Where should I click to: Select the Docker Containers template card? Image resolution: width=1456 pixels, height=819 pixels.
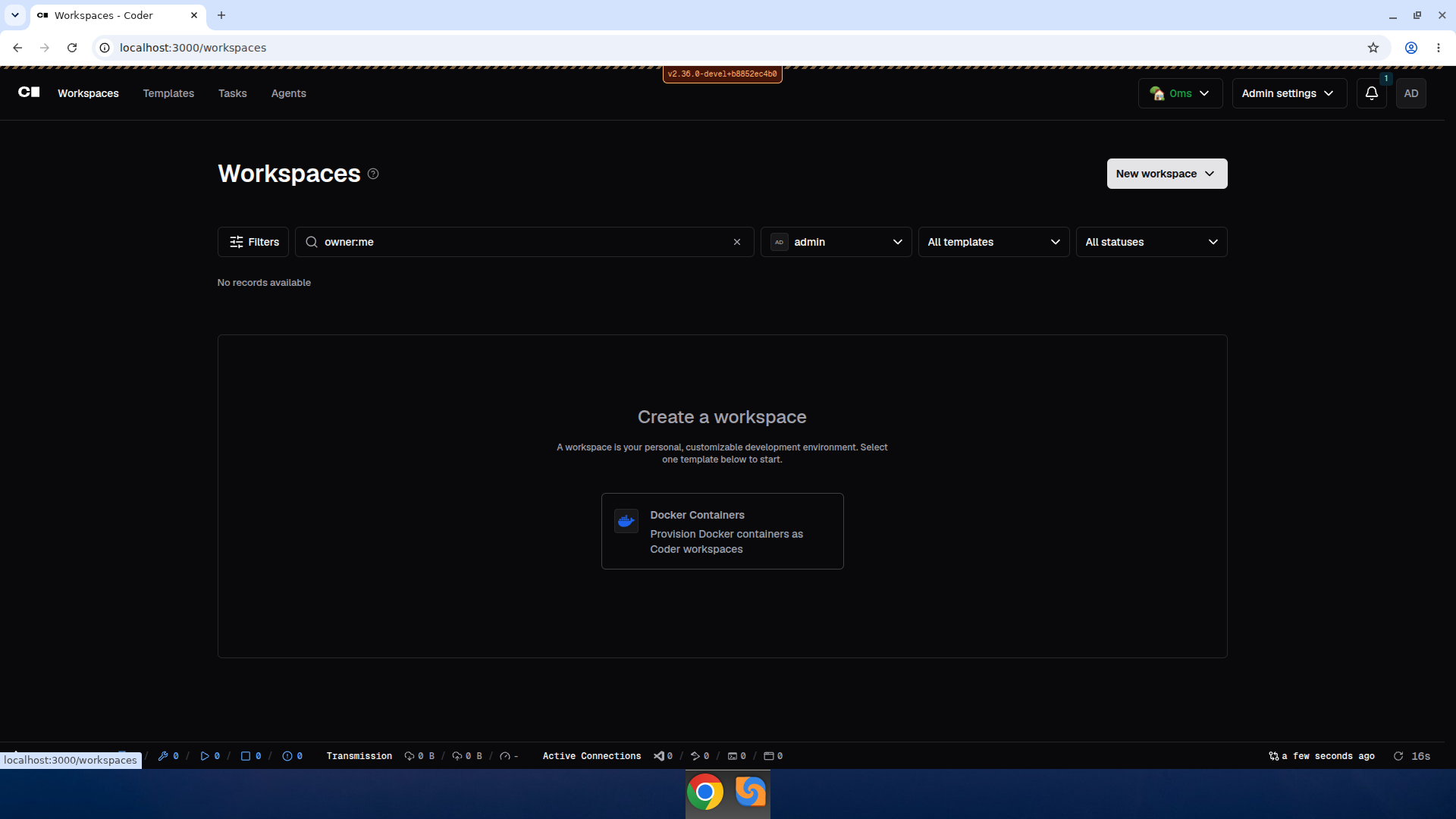[x=723, y=531]
